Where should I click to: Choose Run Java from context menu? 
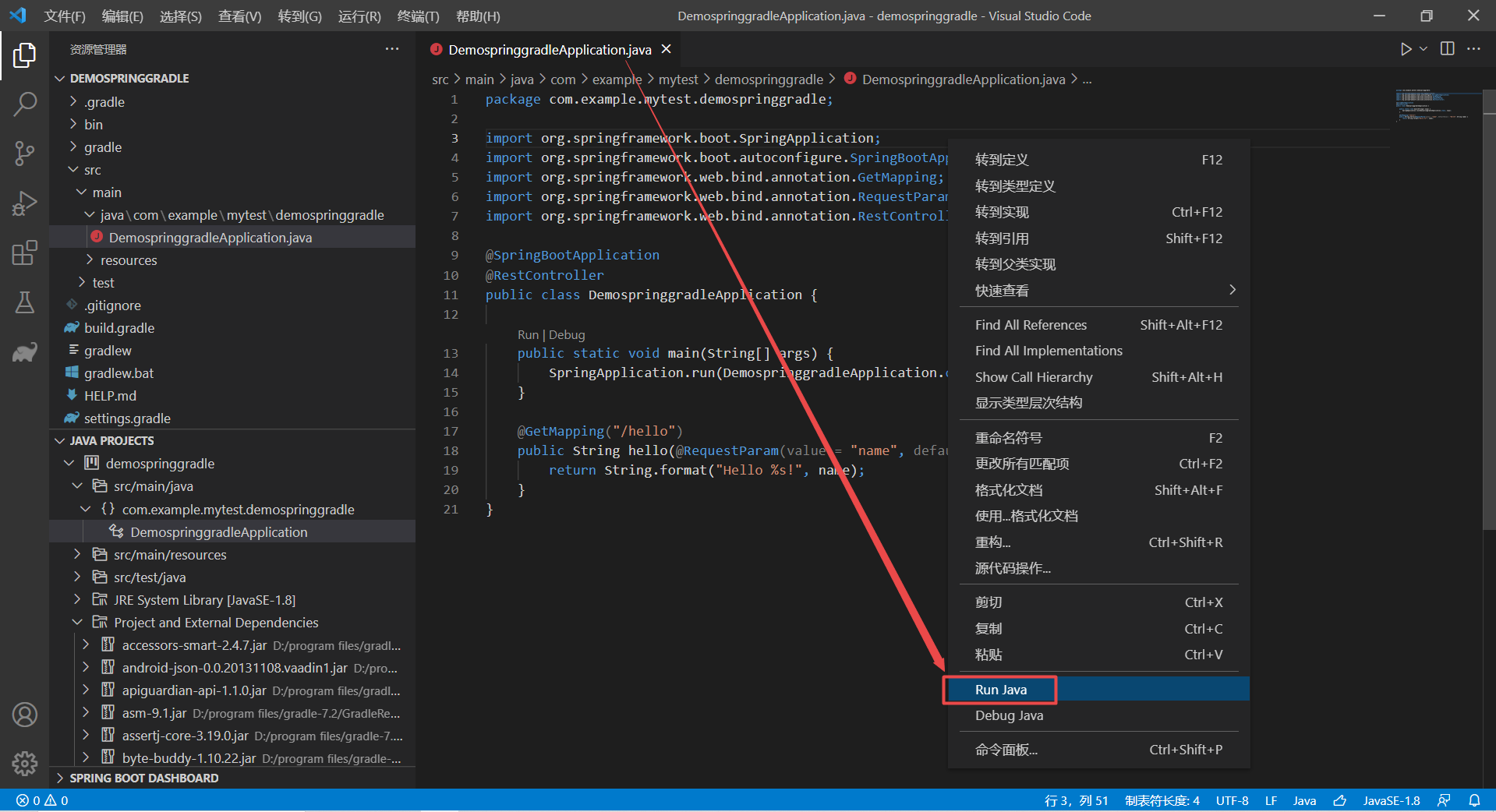[1098, 690]
